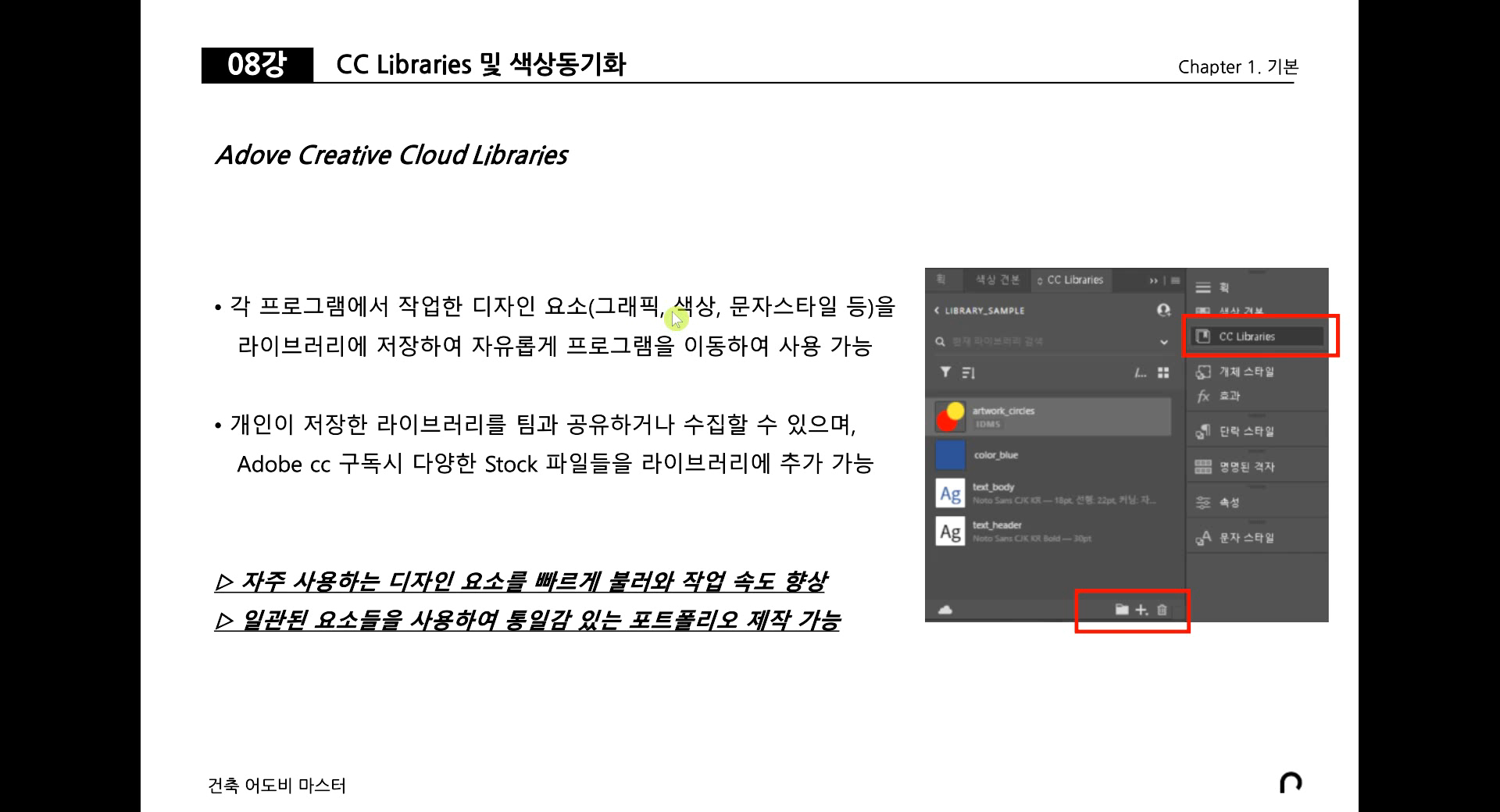Click the 'Chapter 1. 기본' label

click(1238, 67)
